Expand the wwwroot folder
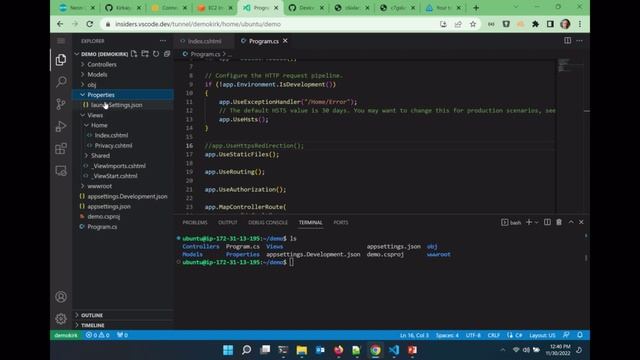 [x=99, y=186]
